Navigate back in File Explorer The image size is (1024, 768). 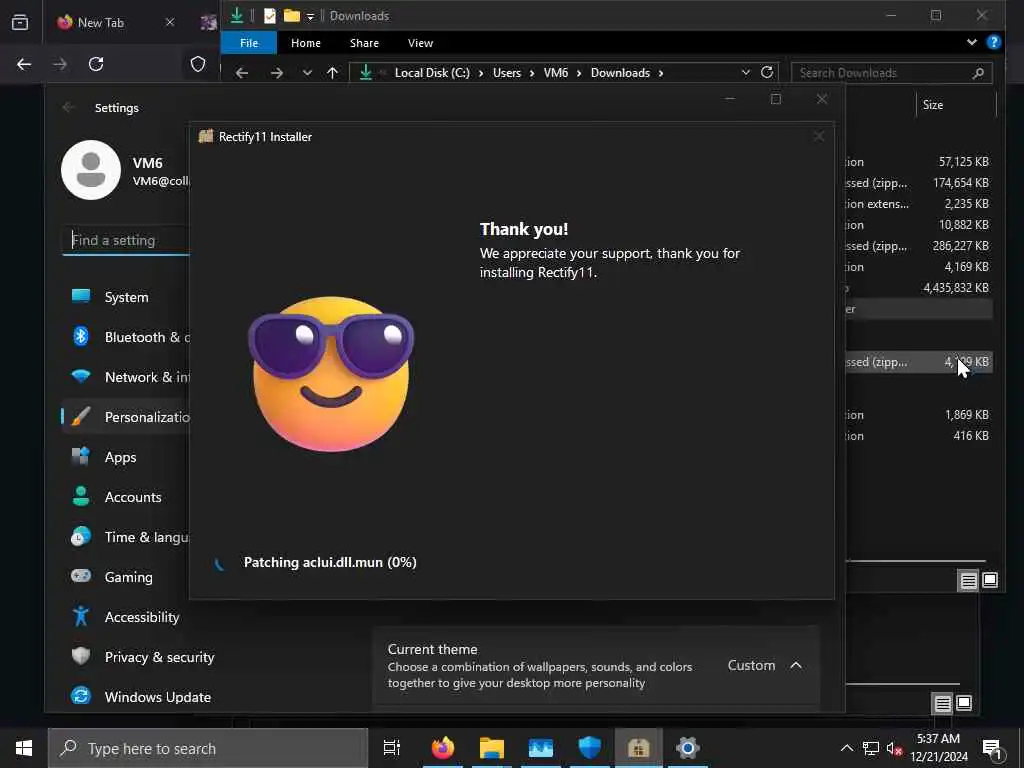point(242,73)
